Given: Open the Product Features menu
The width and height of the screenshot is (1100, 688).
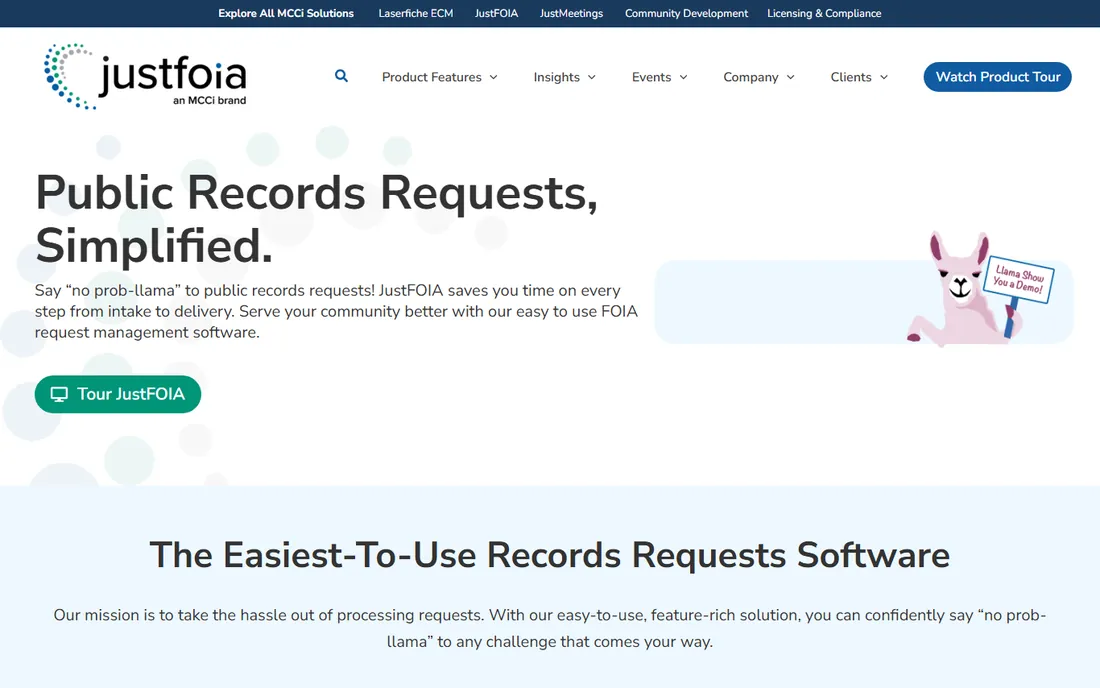Looking at the screenshot, I should (x=440, y=77).
